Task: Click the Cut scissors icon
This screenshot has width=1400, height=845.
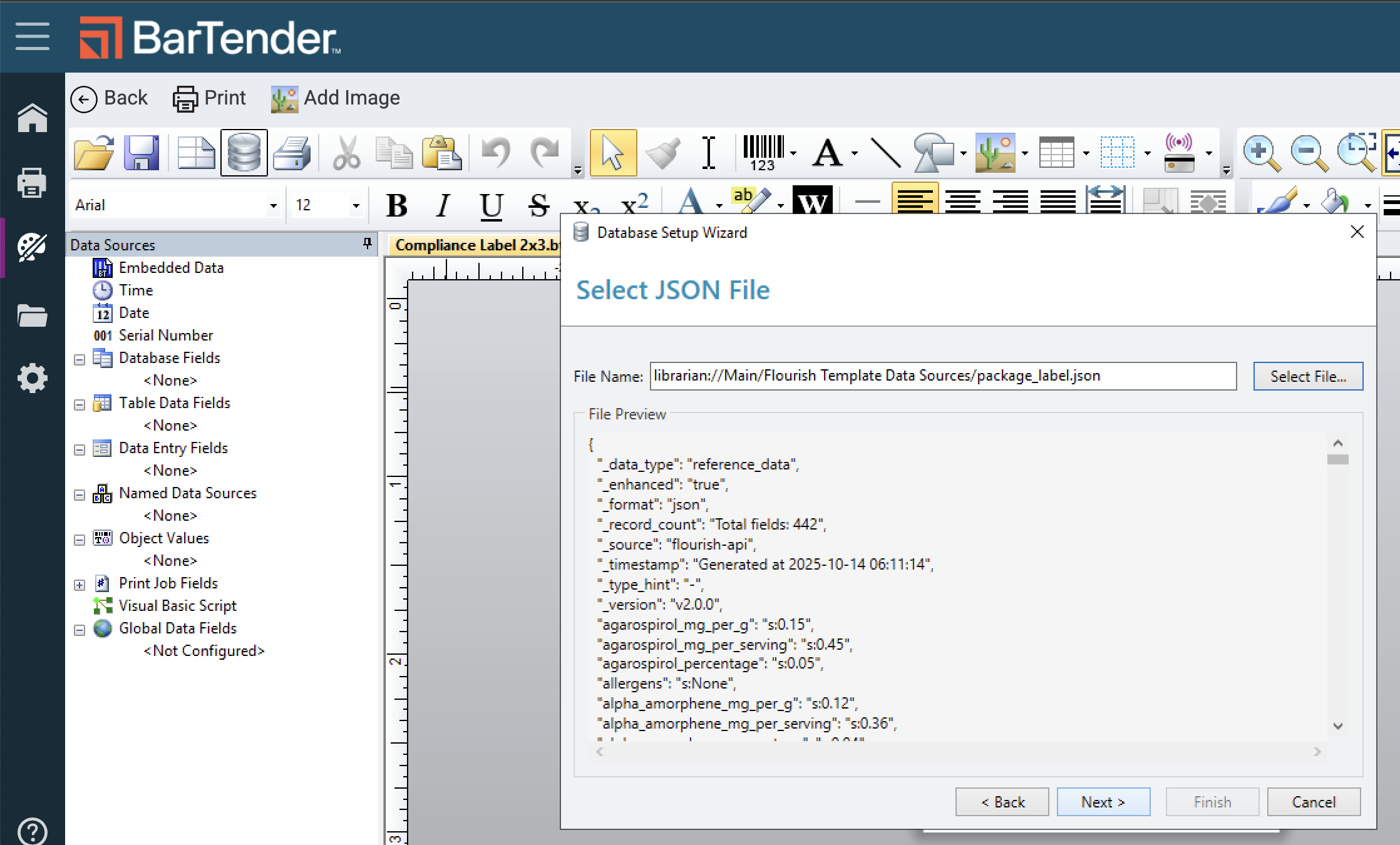Action: click(x=346, y=153)
